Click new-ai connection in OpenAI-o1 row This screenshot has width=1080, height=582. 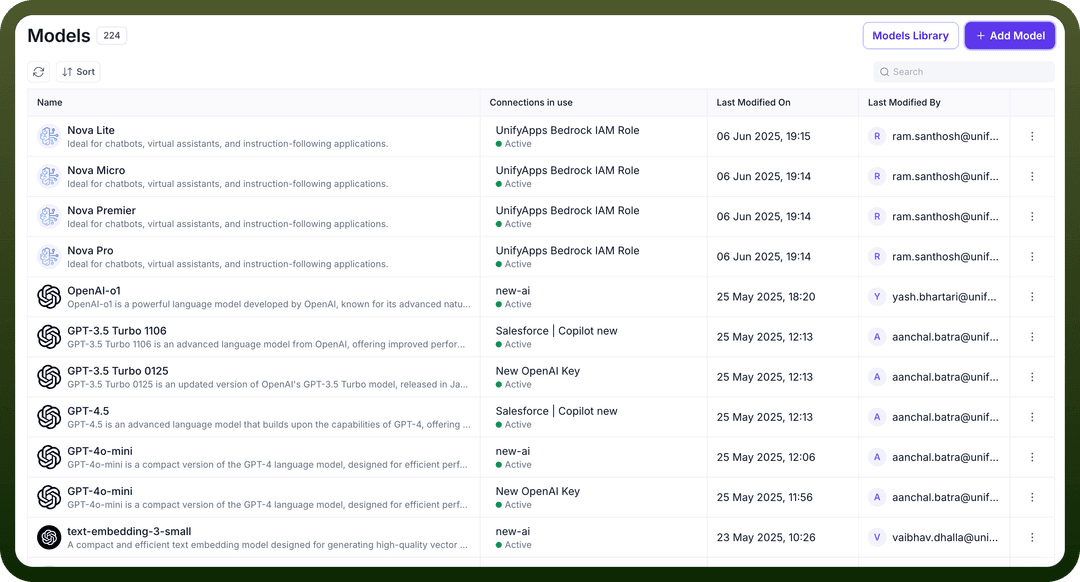pos(513,291)
